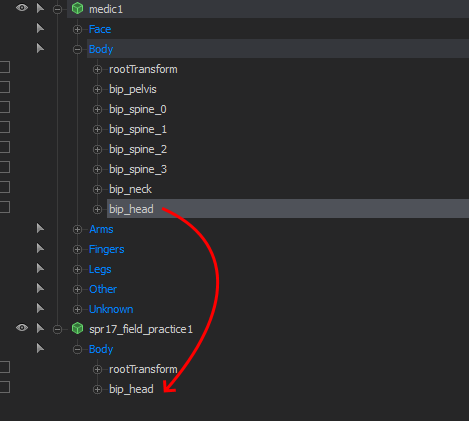Click the arrow icon on the Fingers row
Image resolution: width=469 pixels, height=421 pixels.
tap(40, 248)
